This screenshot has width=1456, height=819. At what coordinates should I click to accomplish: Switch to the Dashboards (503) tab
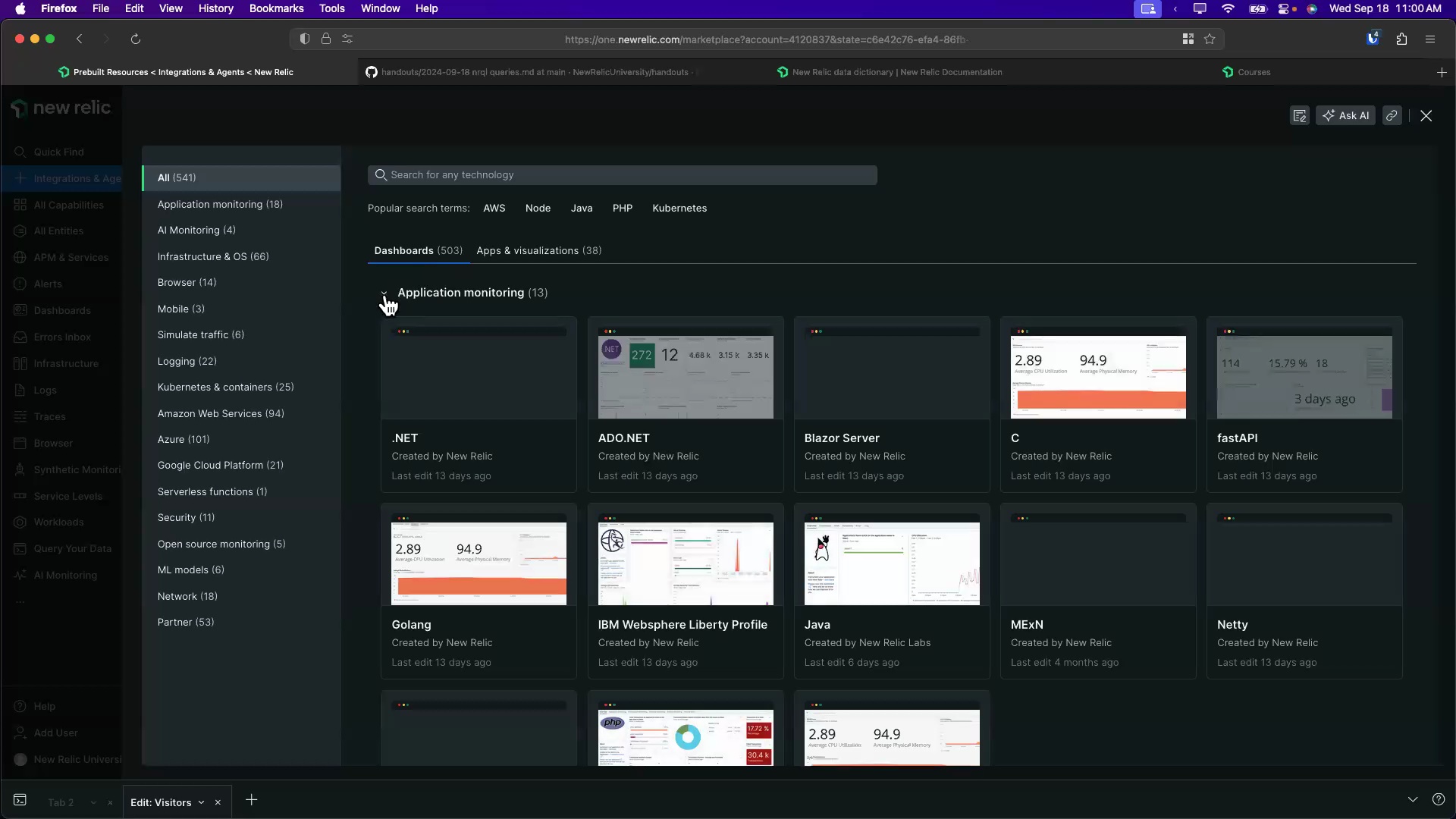[418, 251]
